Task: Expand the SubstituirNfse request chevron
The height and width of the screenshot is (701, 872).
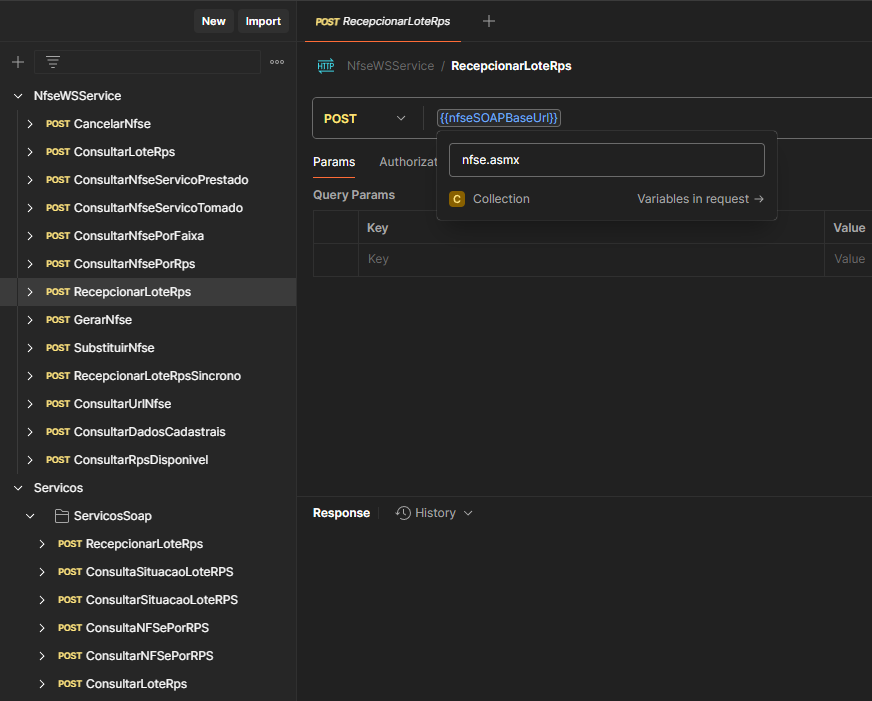Action: pyautogui.click(x=30, y=347)
